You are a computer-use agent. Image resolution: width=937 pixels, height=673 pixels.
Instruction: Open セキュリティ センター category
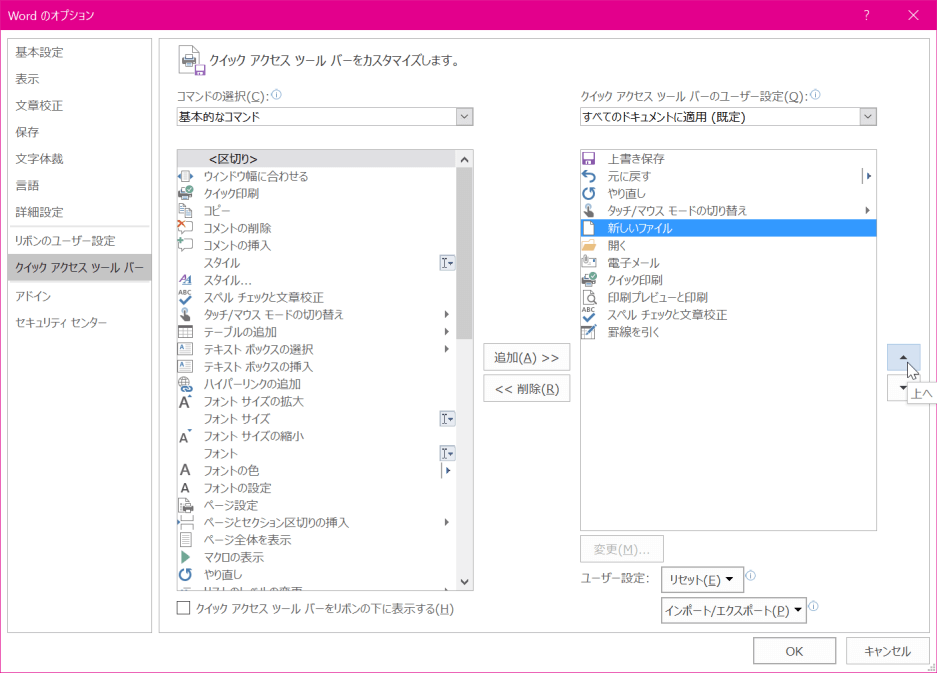pos(79,323)
